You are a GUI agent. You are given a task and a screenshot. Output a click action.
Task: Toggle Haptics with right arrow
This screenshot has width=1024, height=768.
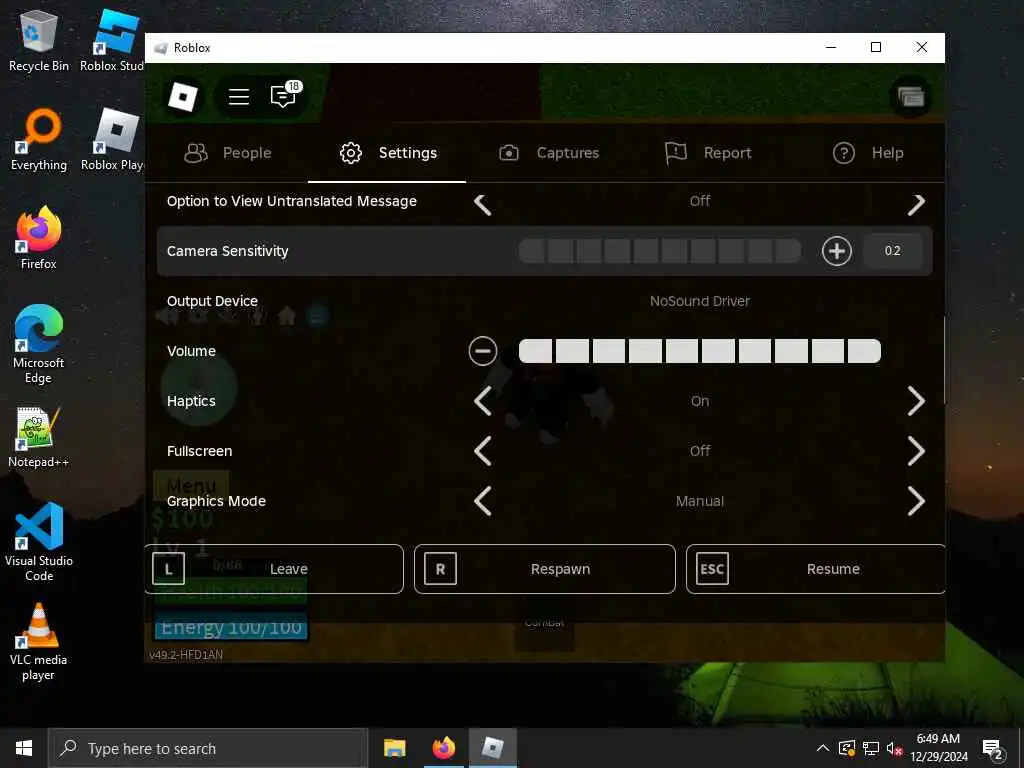(x=916, y=401)
